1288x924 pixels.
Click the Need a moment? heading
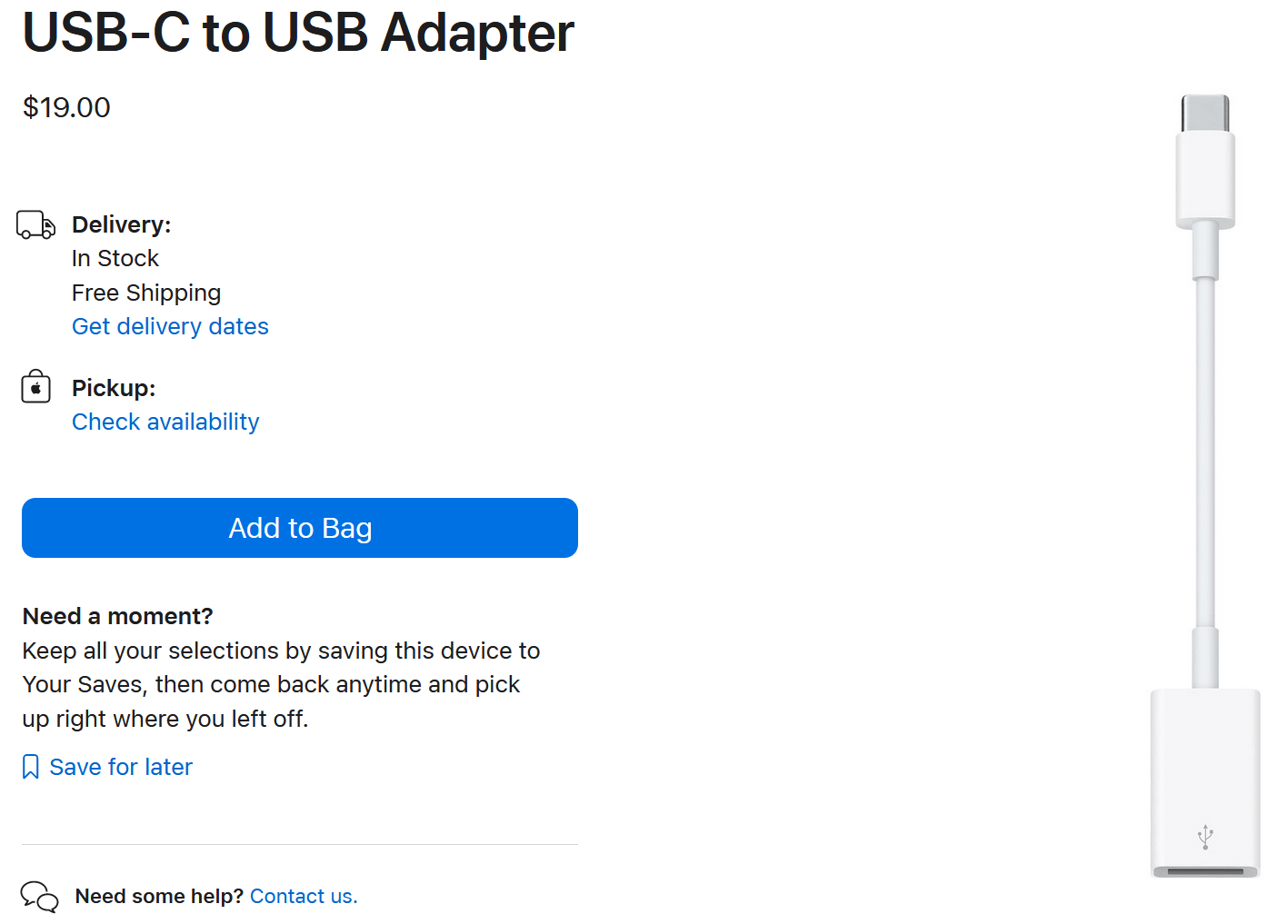(x=117, y=616)
